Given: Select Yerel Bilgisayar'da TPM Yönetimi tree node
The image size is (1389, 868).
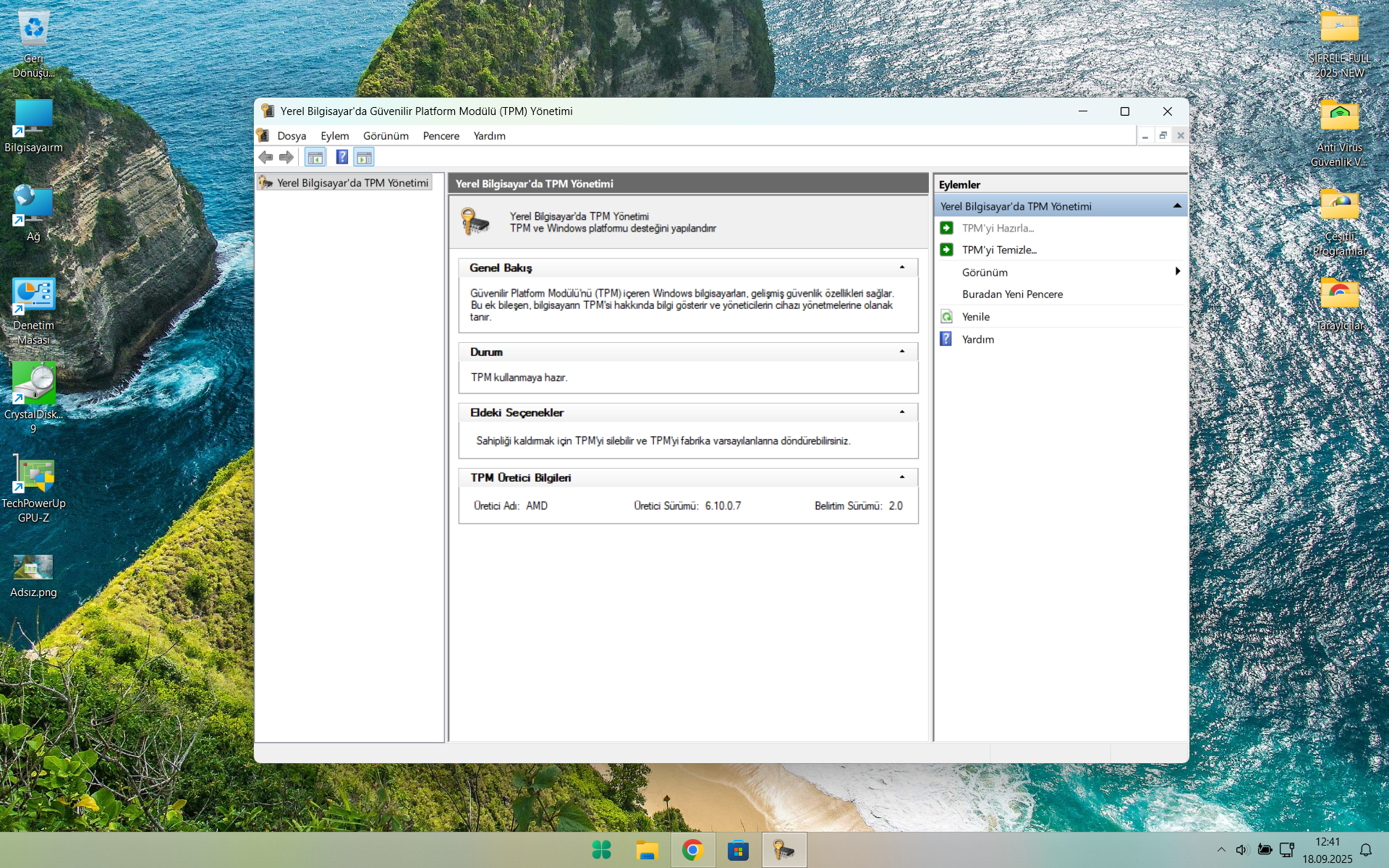Looking at the screenshot, I should [344, 183].
